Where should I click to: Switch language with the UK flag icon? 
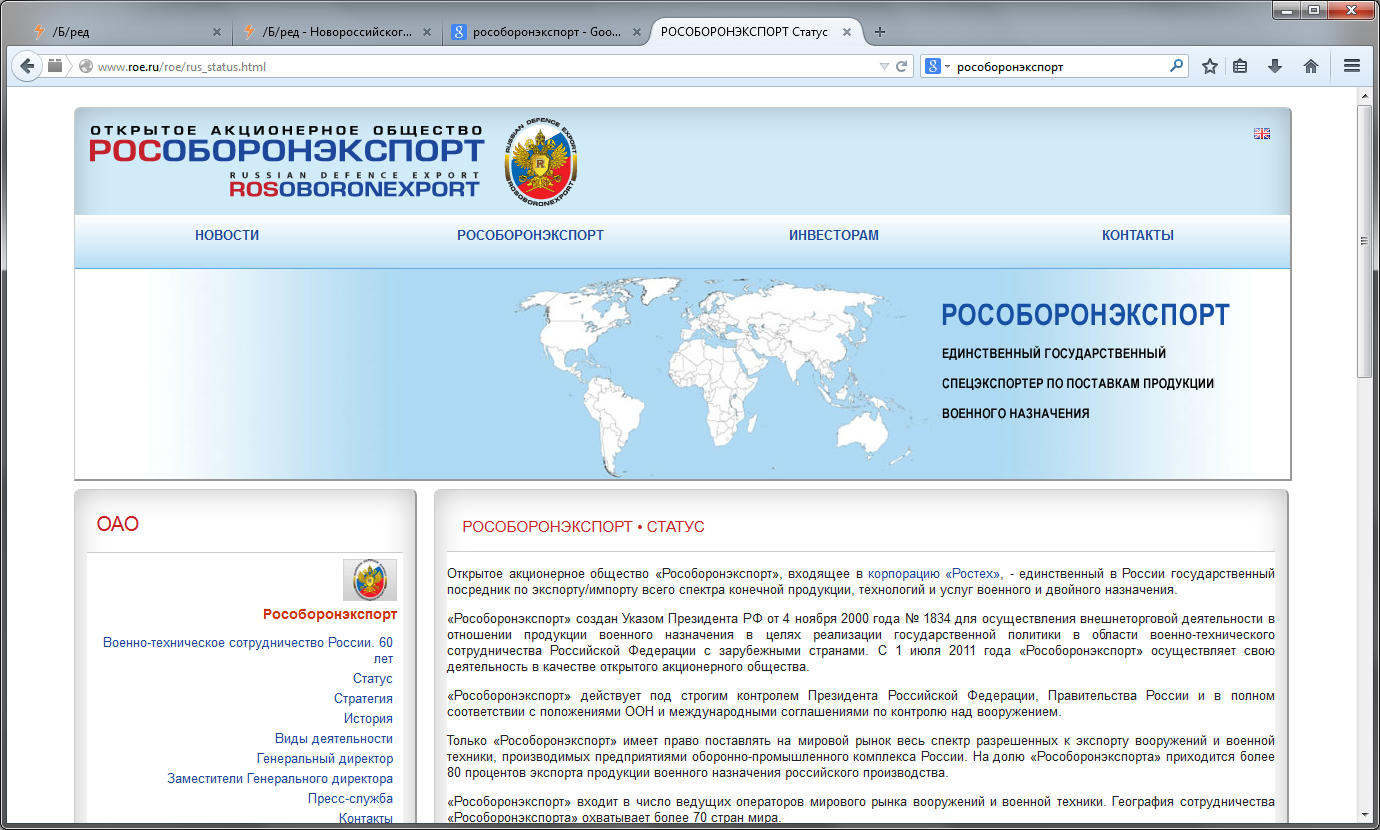tap(1262, 133)
